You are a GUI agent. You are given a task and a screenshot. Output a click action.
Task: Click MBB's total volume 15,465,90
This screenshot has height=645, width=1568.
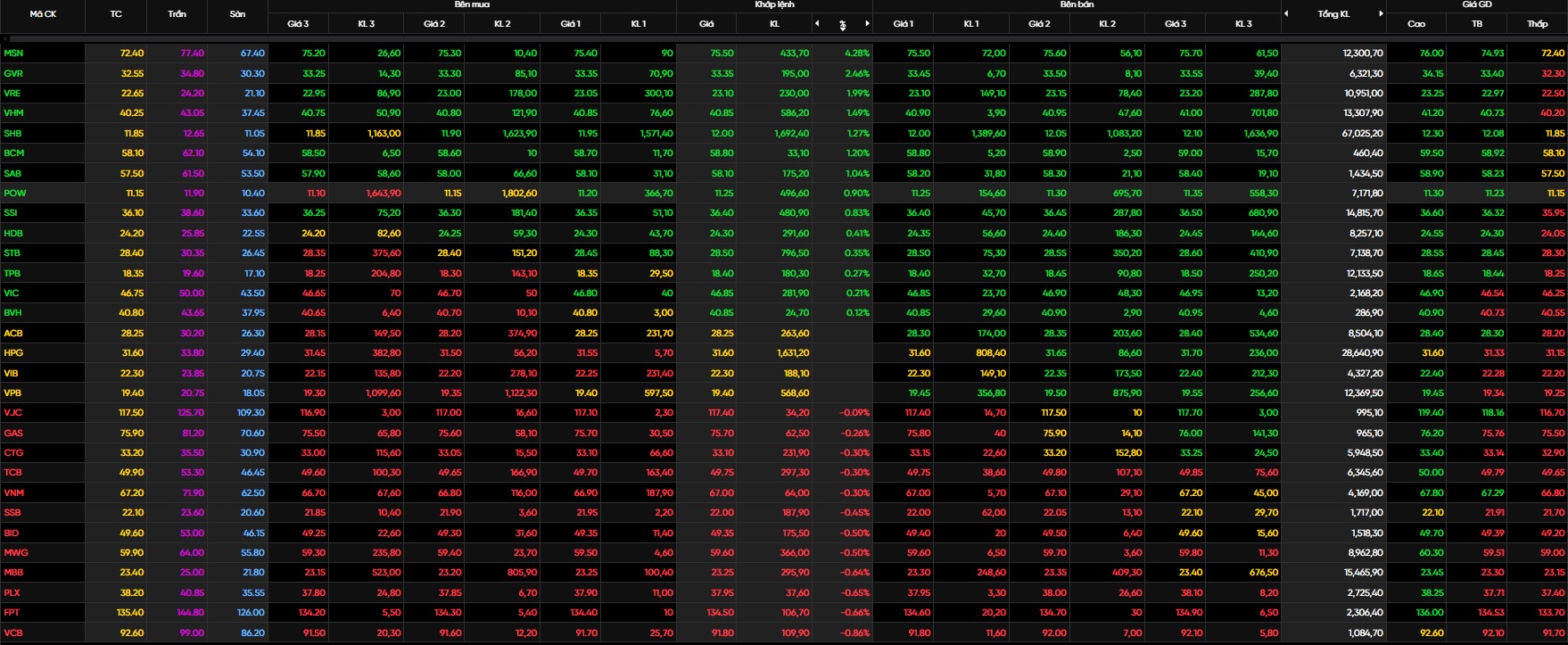pyautogui.click(x=1362, y=573)
